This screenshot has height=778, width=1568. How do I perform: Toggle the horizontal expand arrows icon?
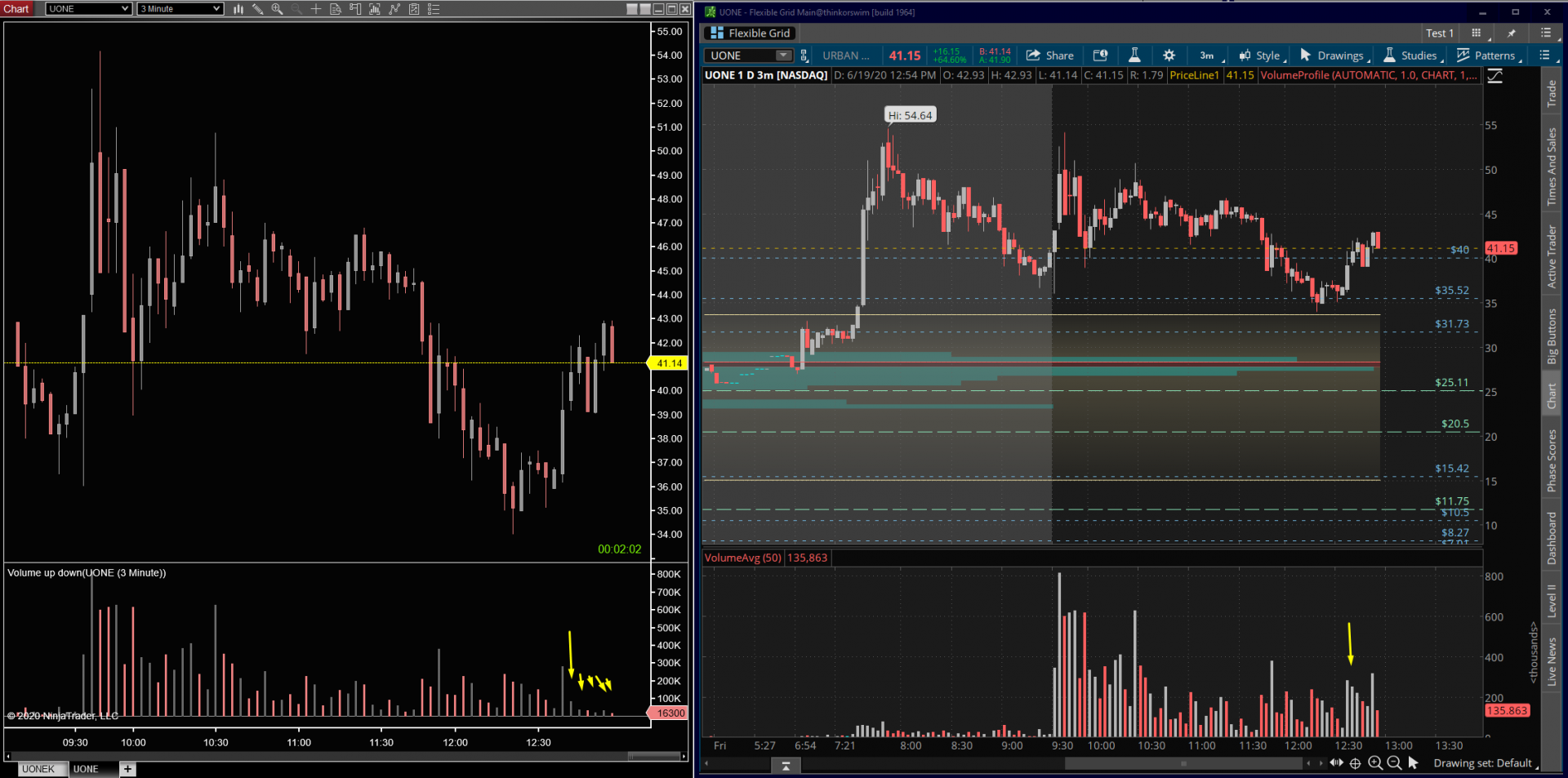1336,762
